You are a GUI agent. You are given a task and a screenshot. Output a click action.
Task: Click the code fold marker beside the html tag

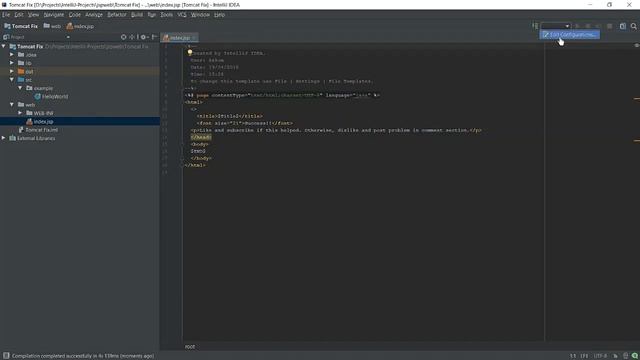pos(182,102)
